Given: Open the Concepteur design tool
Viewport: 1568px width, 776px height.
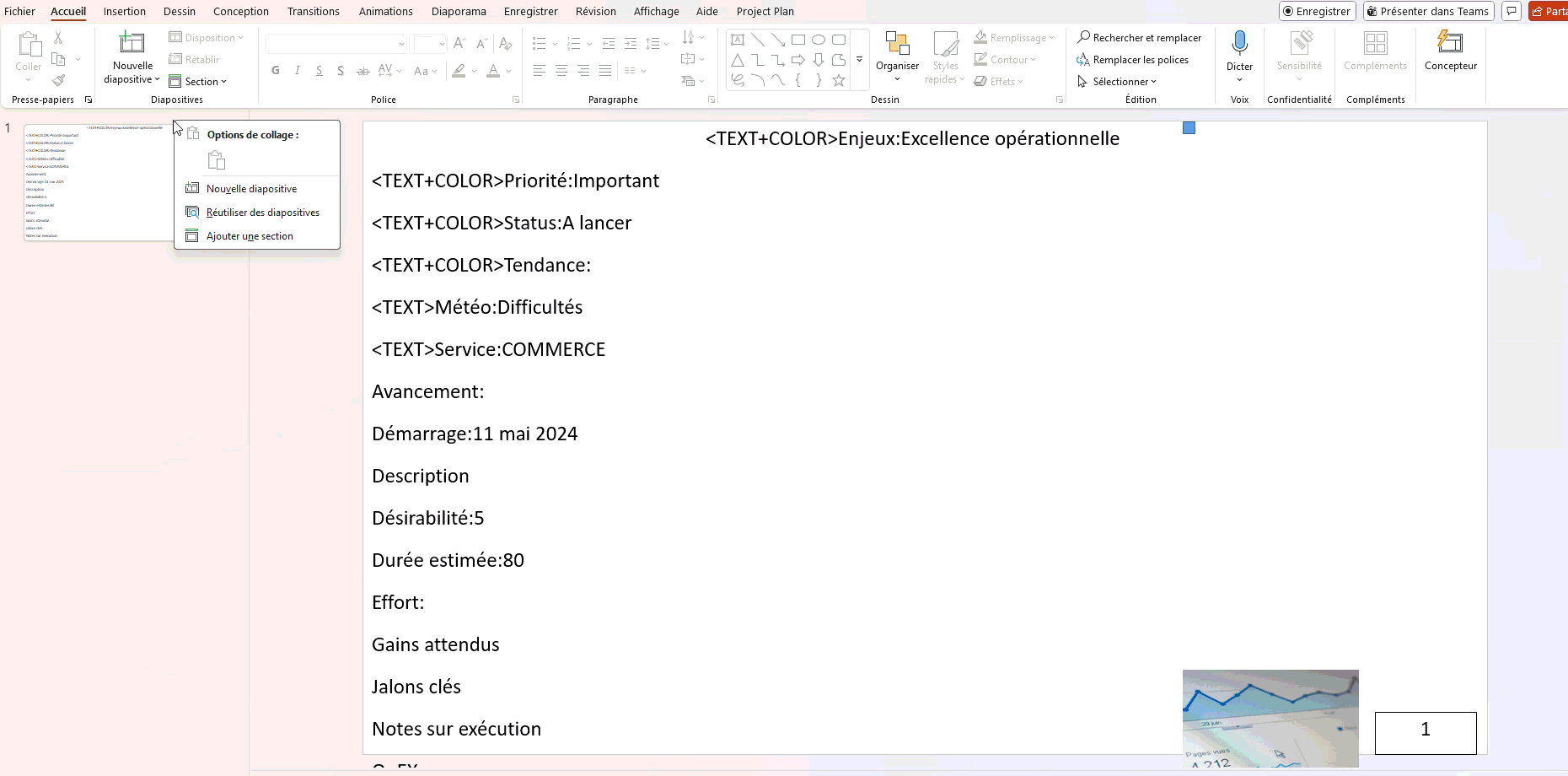Looking at the screenshot, I should click(x=1450, y=51).
